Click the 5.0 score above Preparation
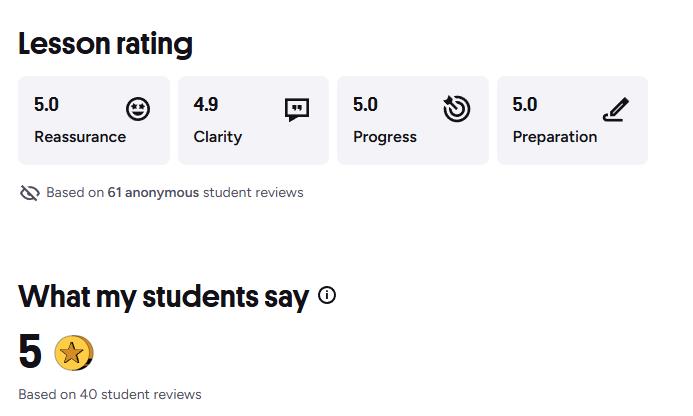The height and width of the screenshot is (416, 693). [525, 104]
